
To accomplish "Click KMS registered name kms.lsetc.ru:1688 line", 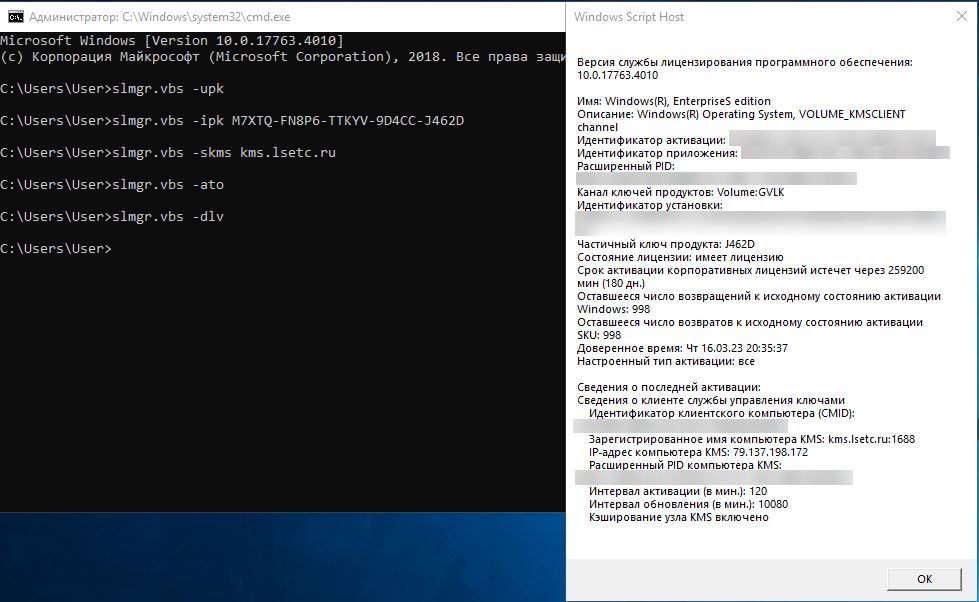I will 752,439.
